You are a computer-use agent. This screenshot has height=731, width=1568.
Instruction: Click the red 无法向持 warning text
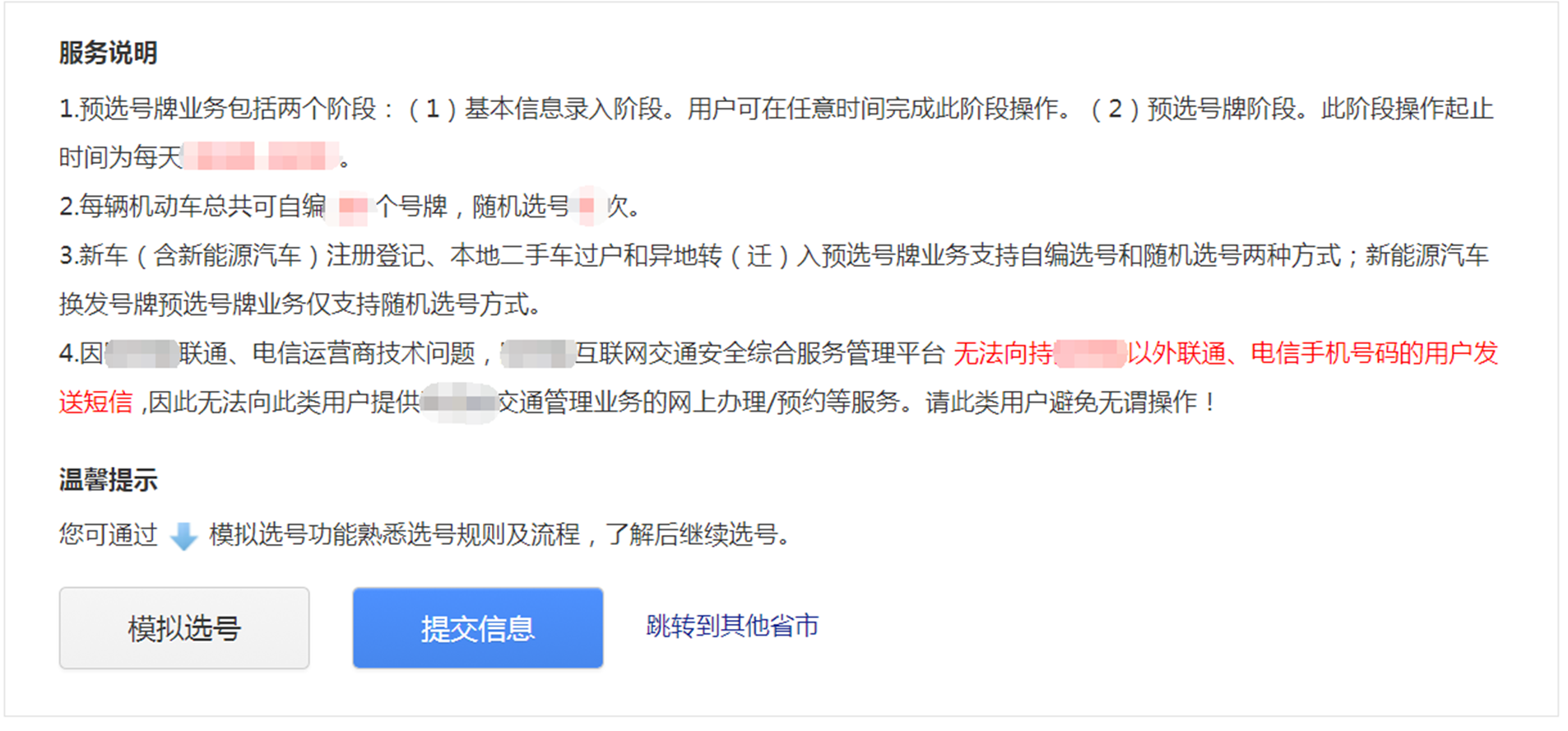pos(1003,354)
